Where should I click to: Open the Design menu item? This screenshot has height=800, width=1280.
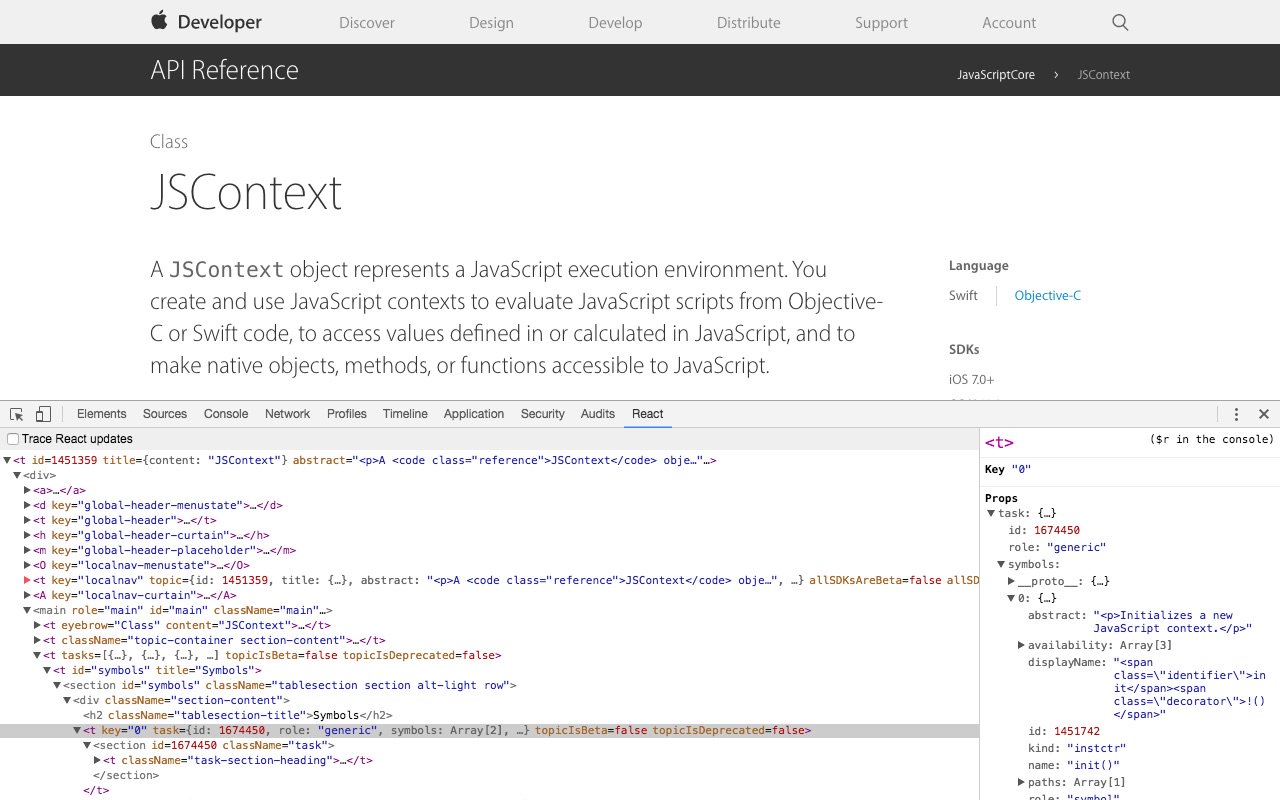(x=491, y=22)
